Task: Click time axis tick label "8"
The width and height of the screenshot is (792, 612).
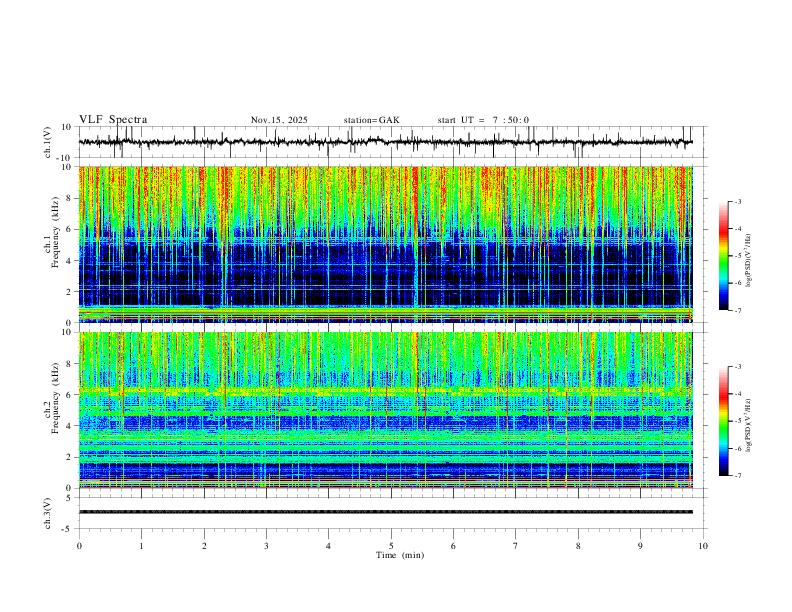Action: 578,546
